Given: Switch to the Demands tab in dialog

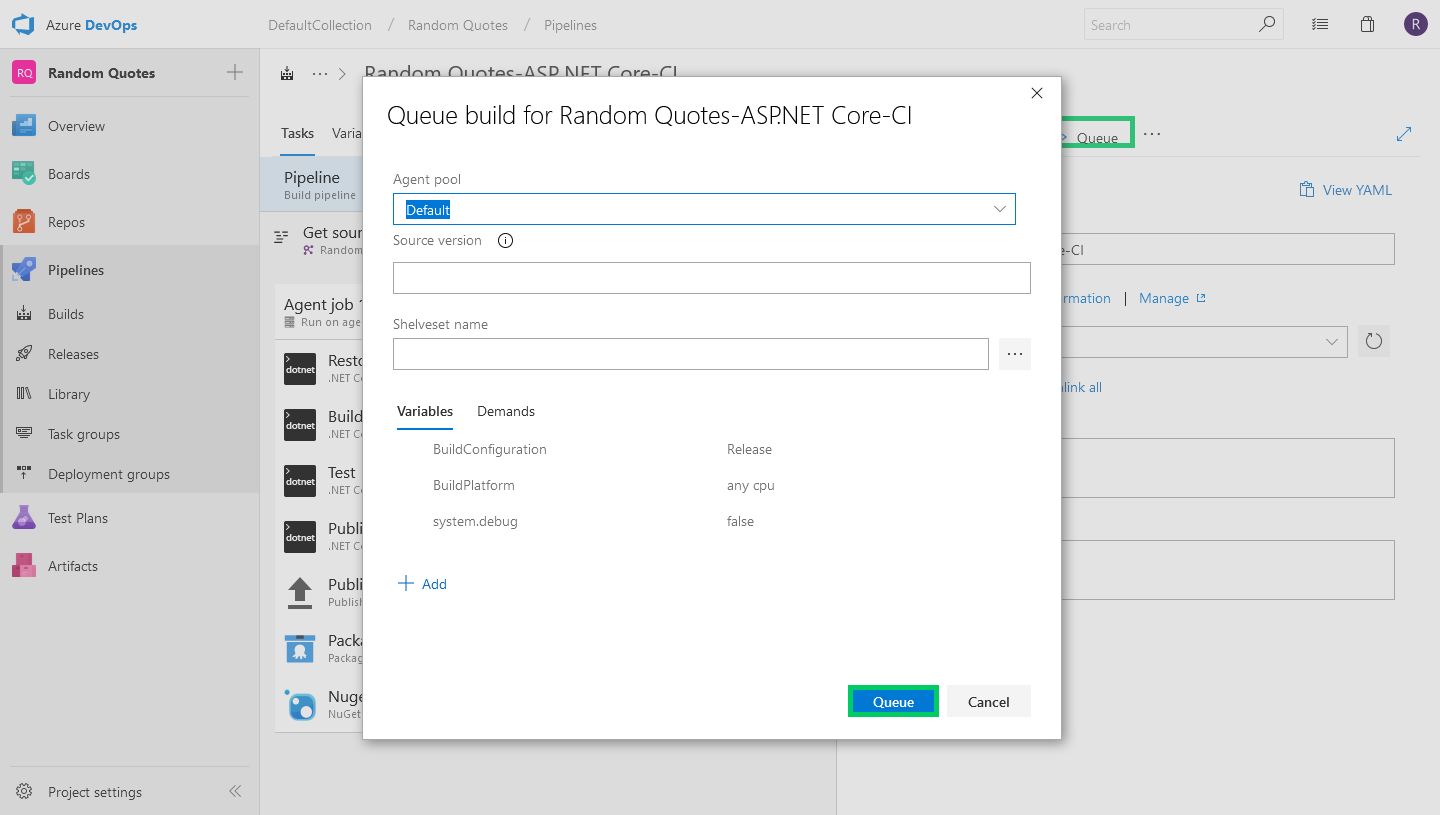Looking at the screenshot, I should point(506,411).
